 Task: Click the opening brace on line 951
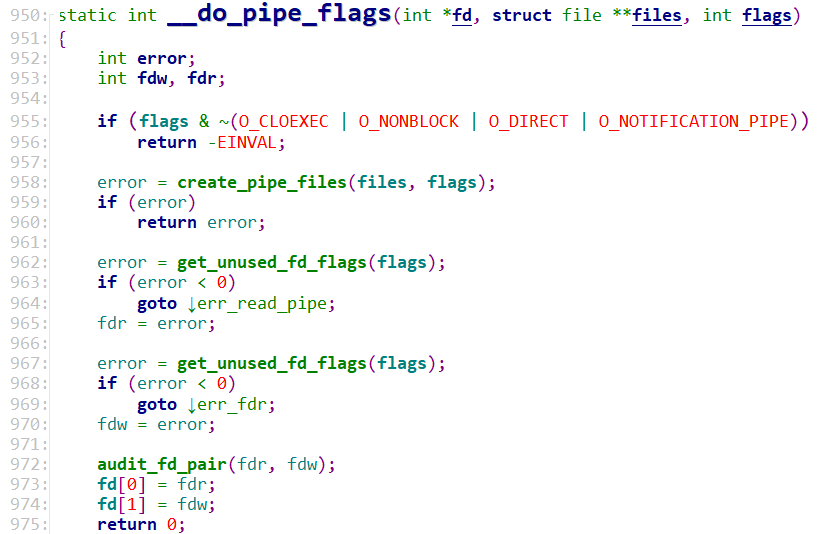point(63,38)
